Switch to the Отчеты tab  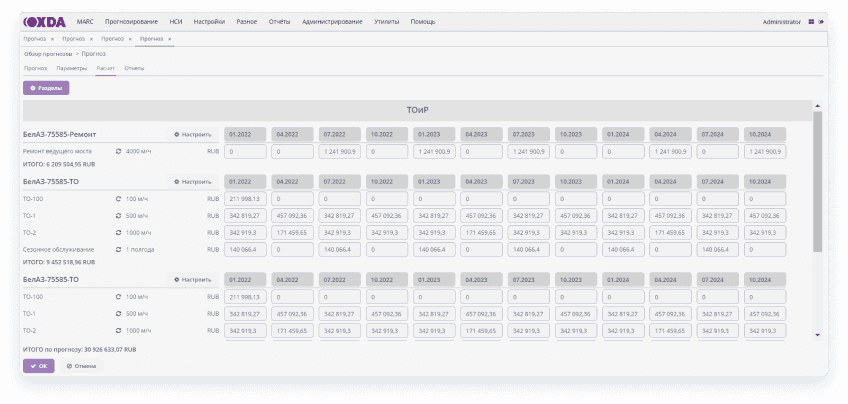(134, 69)
